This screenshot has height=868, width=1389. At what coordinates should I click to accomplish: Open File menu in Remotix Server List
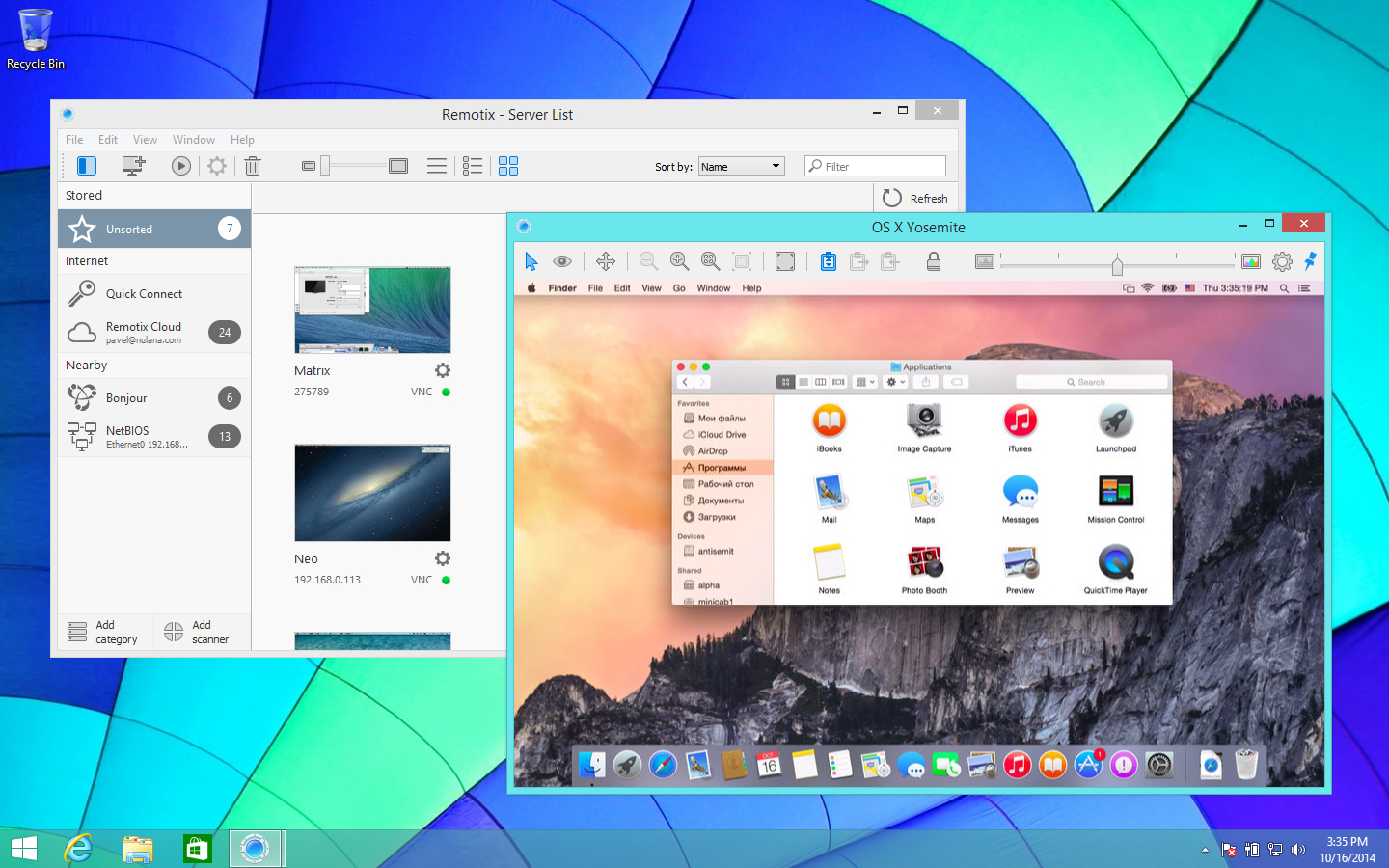tap(74, 140)
